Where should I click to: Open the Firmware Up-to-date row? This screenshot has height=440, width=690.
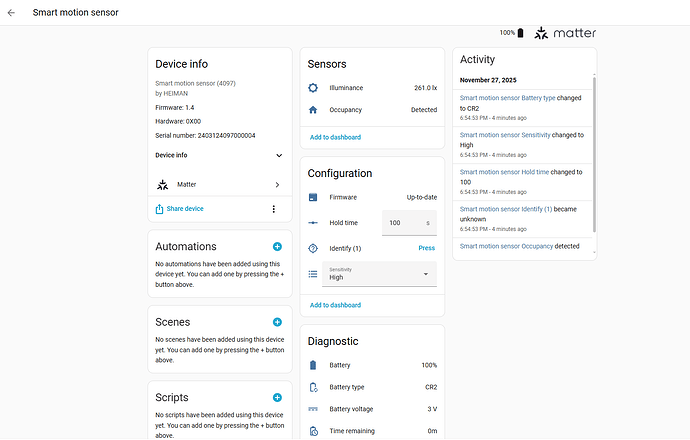pyautogui.click(x=372, y=198)
